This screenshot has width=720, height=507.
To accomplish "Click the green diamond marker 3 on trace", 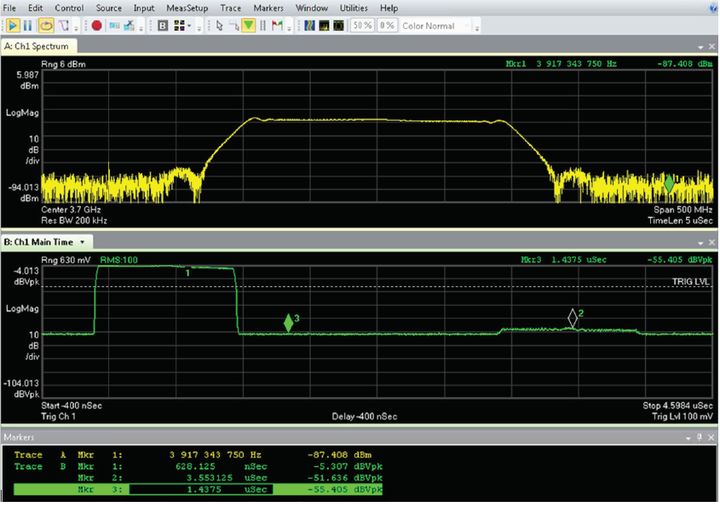I will pos(288,322).
